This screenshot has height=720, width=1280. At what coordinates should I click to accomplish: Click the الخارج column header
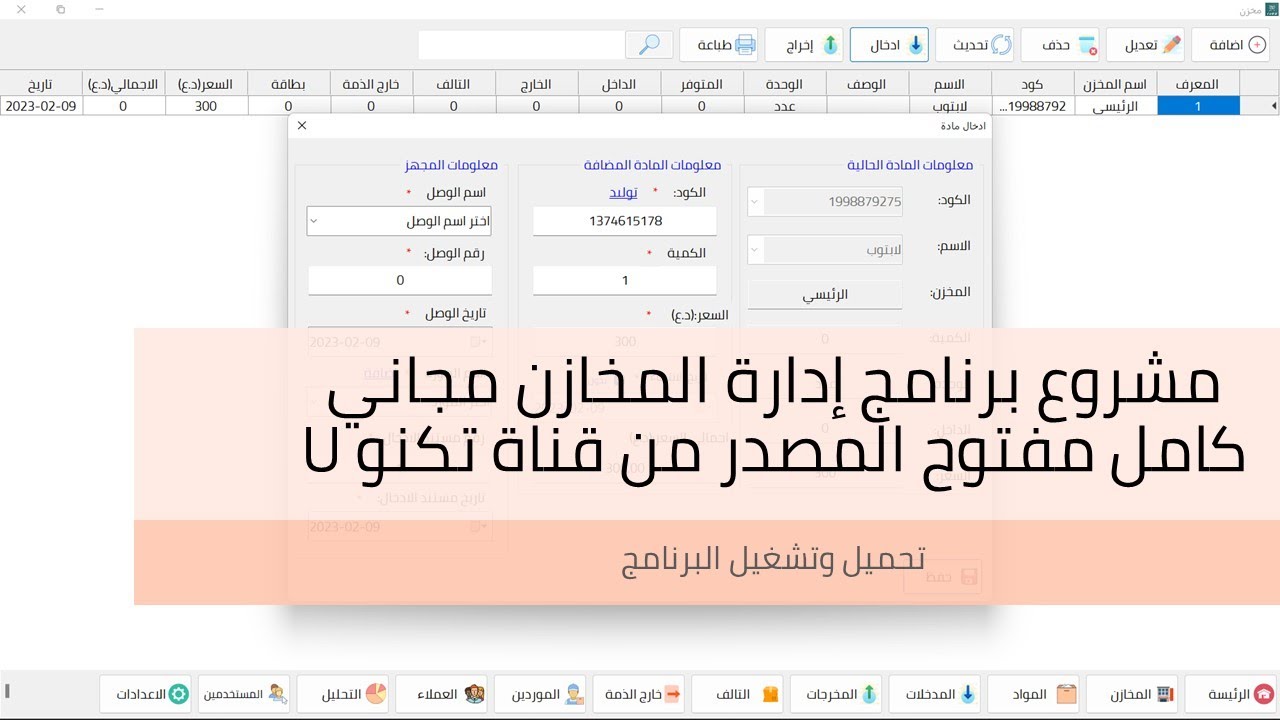pos(536,84)
